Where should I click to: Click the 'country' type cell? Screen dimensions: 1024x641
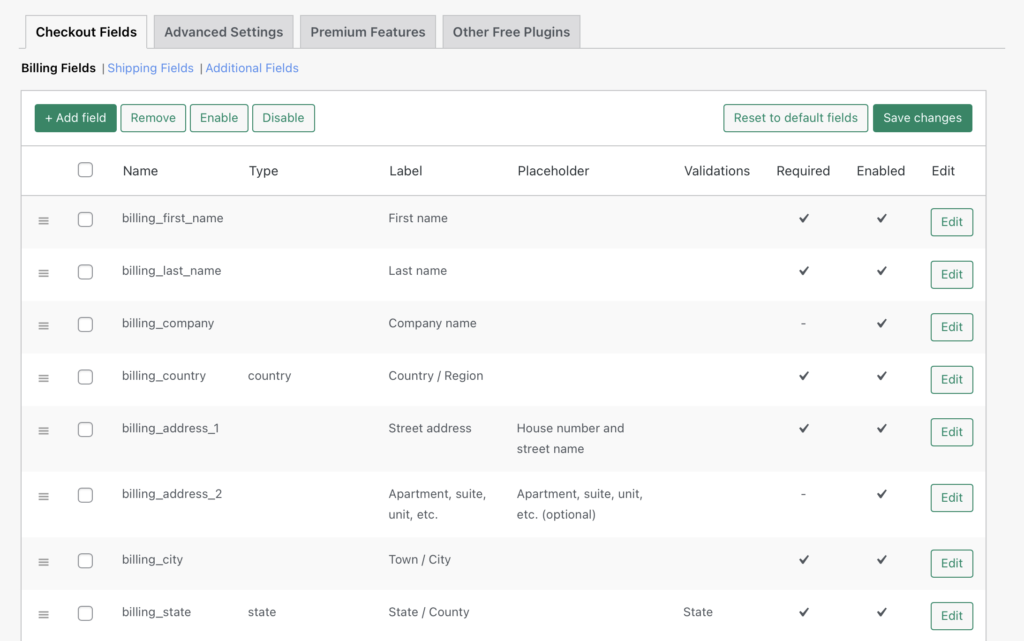269,376
